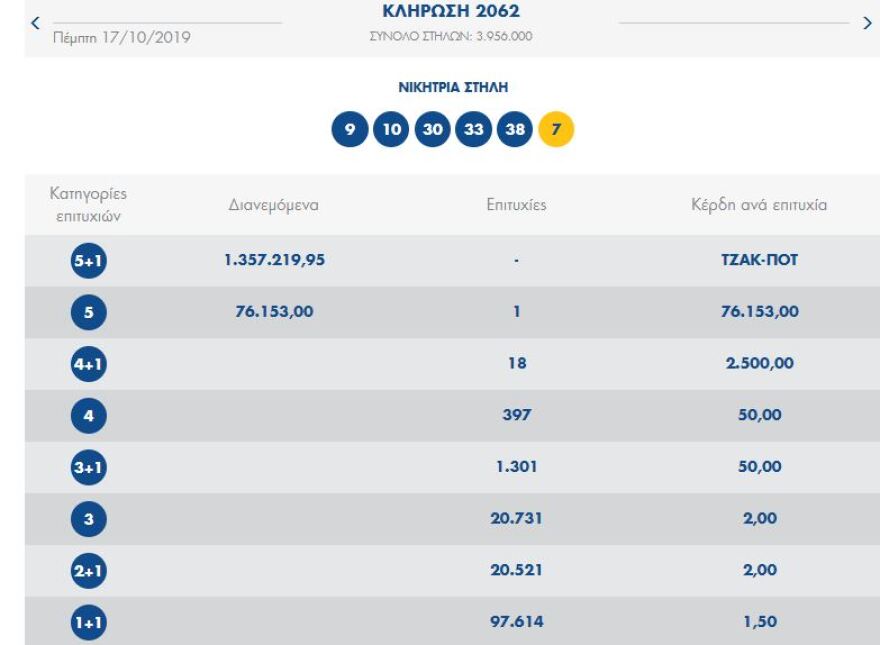Click winning number ball 38
The height and width of the screenshot is (645, 880).
[x=514, y=130]
